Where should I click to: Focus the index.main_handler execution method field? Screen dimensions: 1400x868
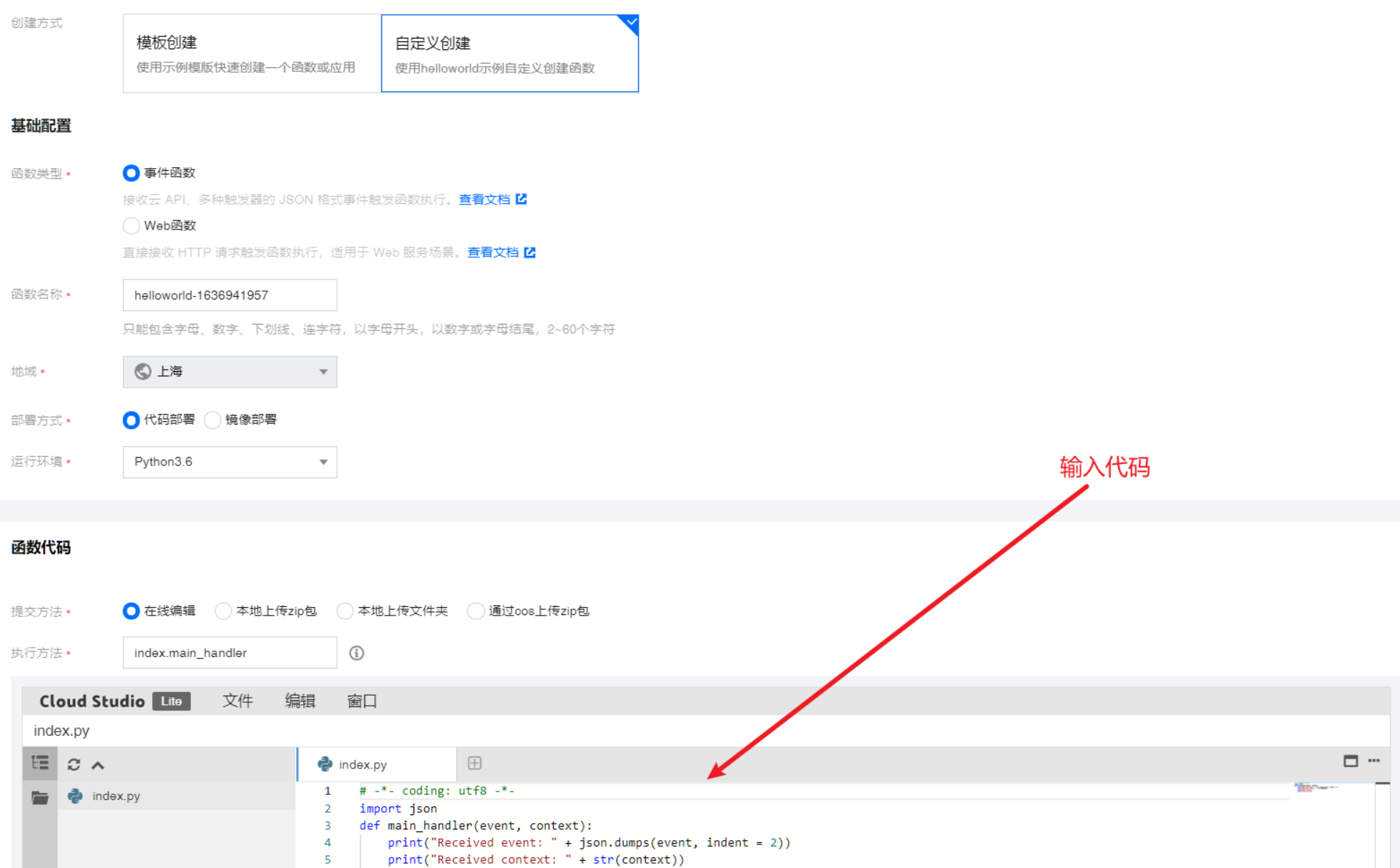pos(230,653)
